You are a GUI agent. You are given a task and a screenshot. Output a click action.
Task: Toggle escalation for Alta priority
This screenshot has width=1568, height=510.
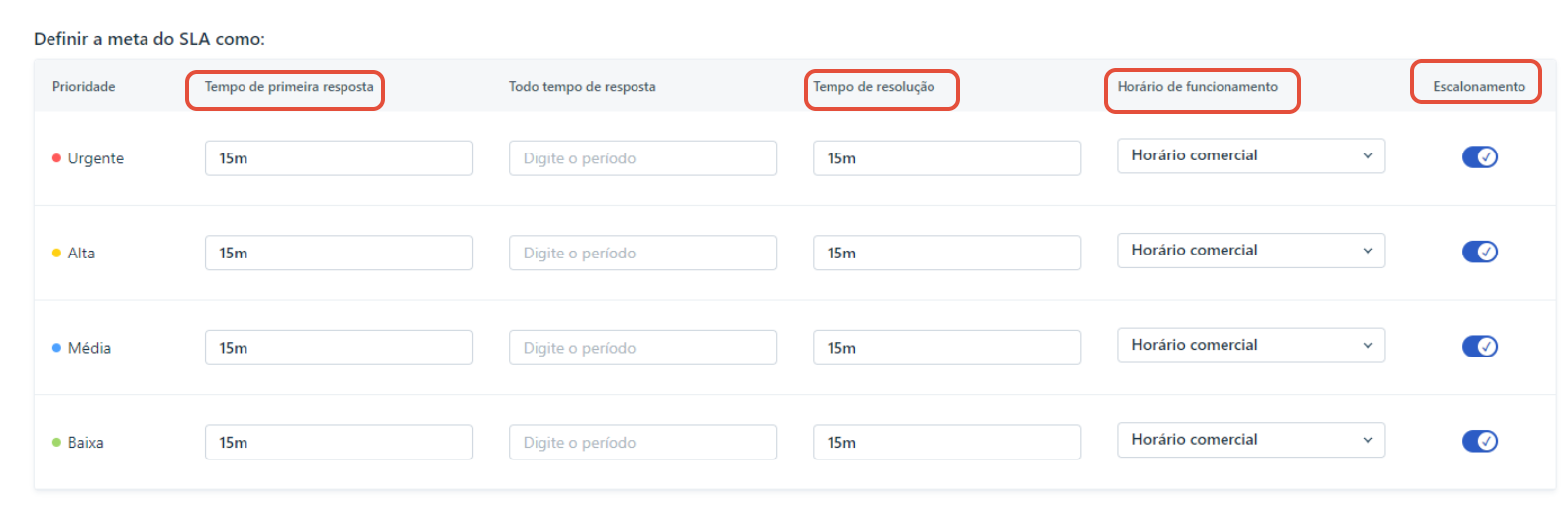(1479, 252)
